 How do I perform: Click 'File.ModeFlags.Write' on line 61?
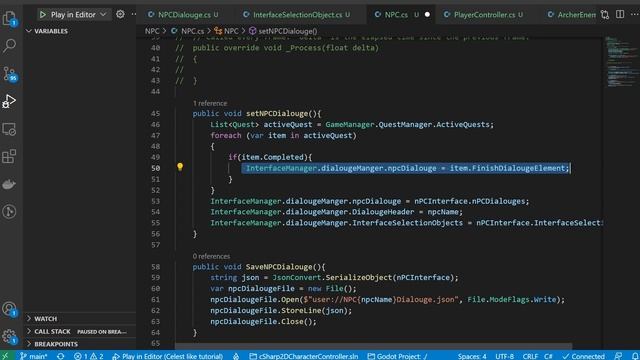click(511, 300)
